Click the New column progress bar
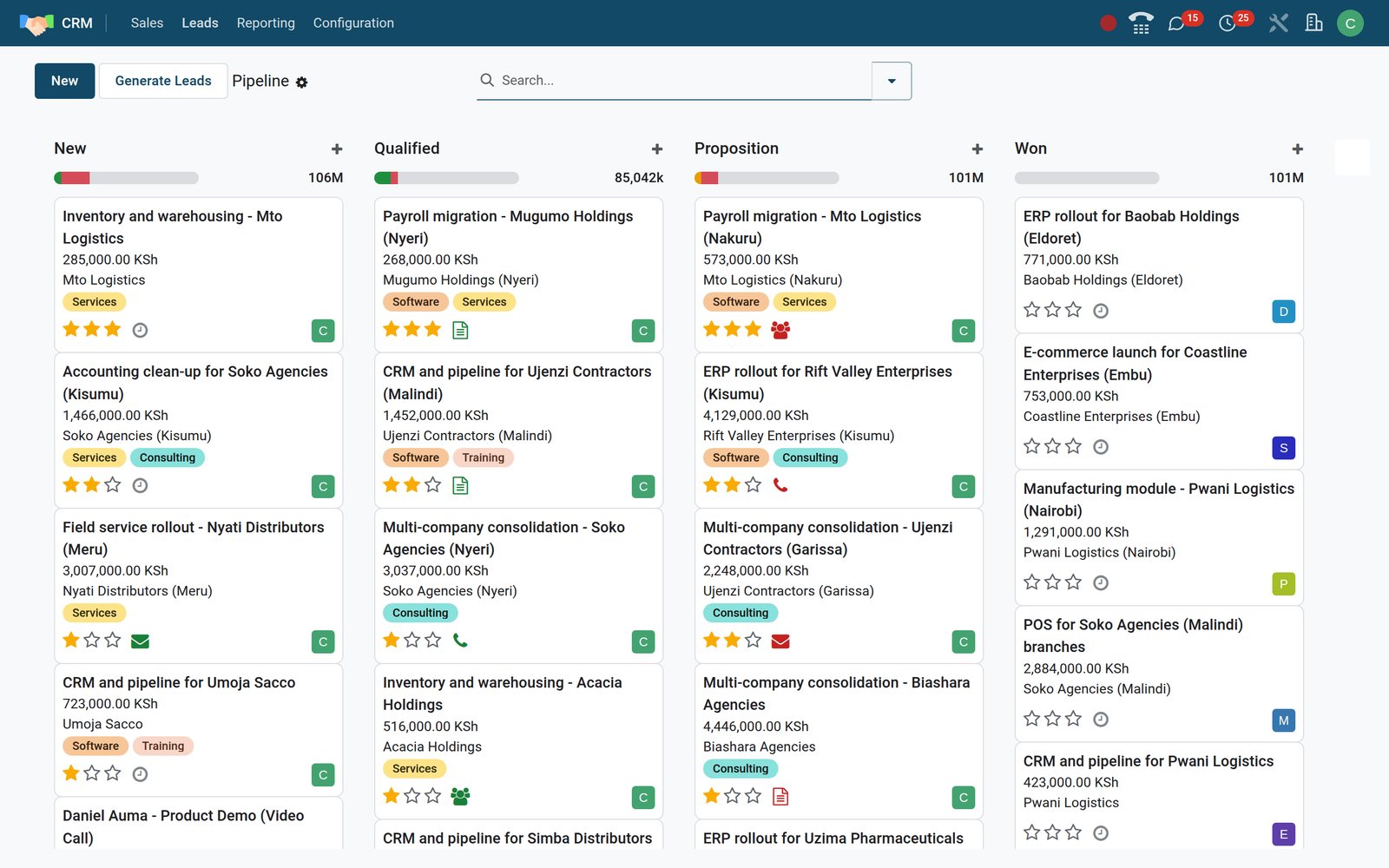1389x868 pixels. (126, 178)
